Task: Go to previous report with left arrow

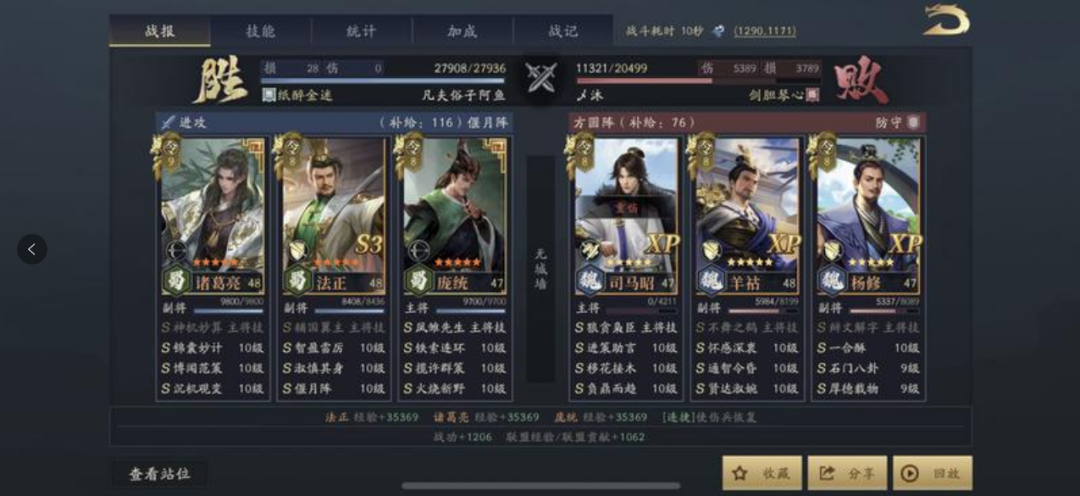Action: click(32, 249)
